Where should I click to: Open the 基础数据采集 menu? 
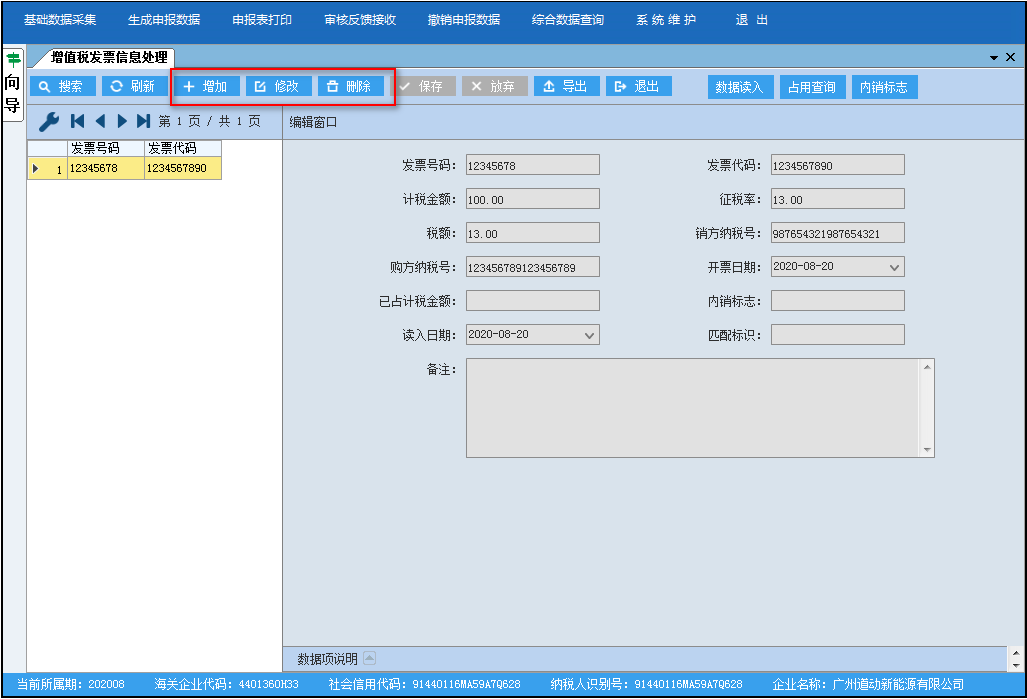[60, 20]
